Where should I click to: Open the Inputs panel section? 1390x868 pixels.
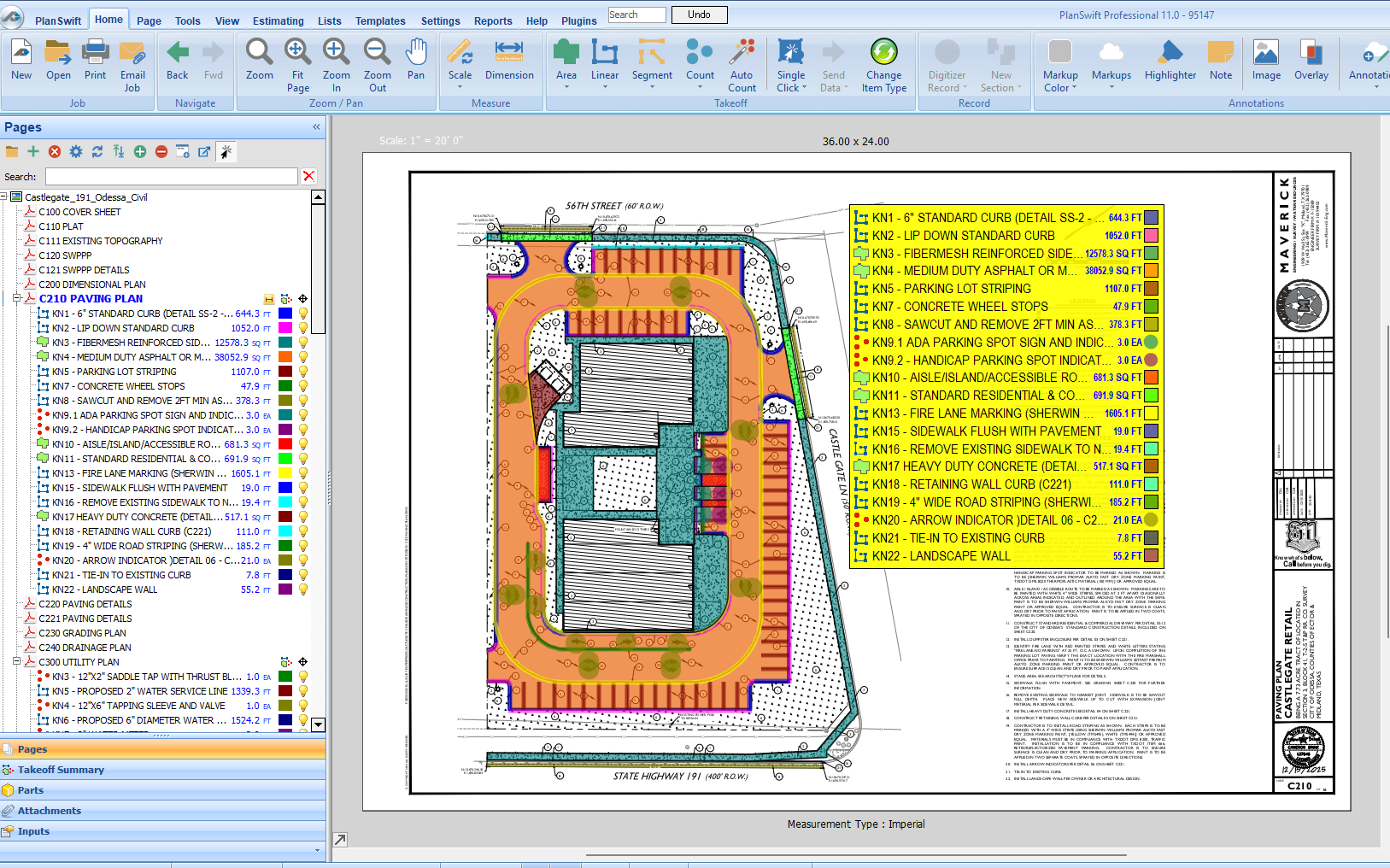coord(162,831)
